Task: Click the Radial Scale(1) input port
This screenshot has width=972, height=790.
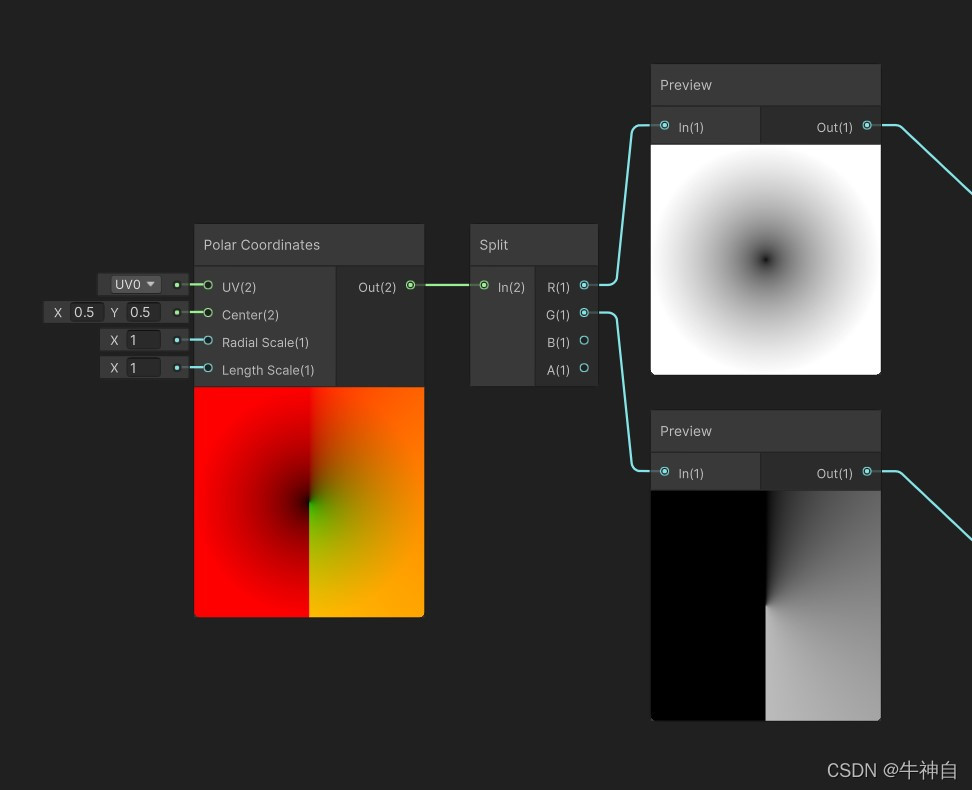Action: [208, 340]
